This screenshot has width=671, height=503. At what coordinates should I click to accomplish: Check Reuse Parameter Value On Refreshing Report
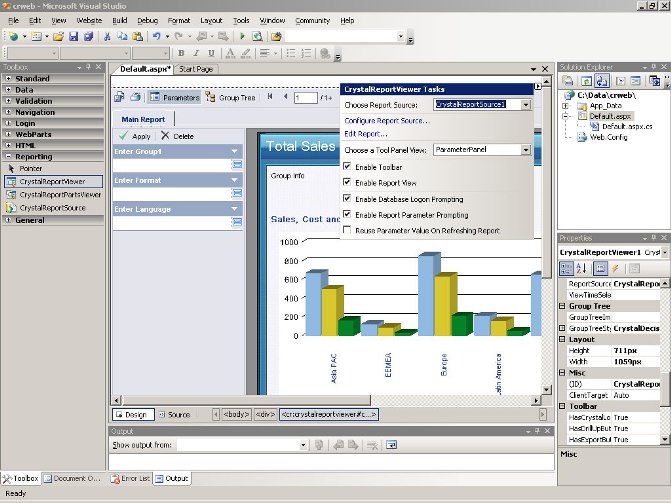[347, 230]
